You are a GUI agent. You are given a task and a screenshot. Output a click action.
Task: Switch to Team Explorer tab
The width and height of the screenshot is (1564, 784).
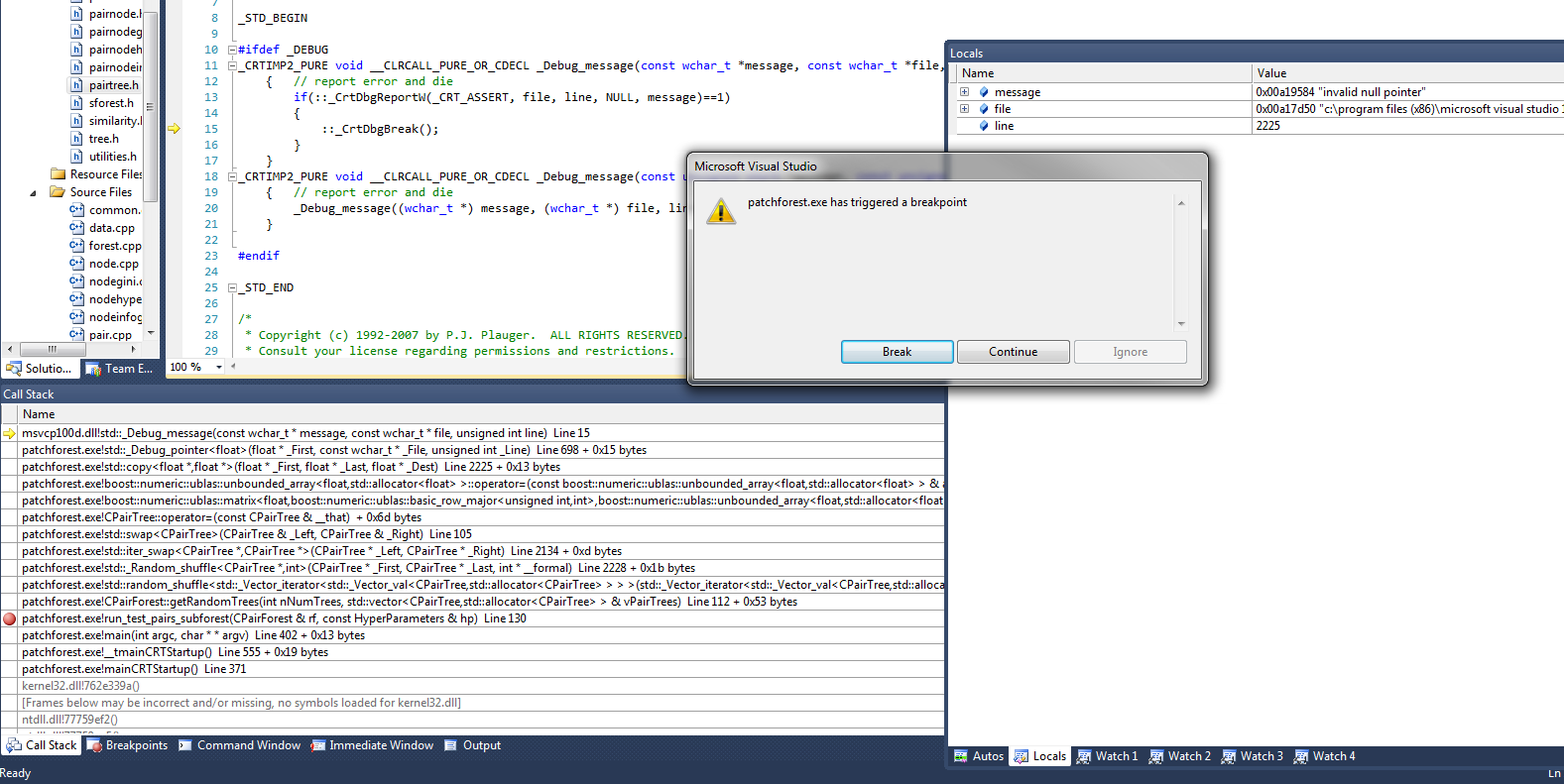click(120, 369)
